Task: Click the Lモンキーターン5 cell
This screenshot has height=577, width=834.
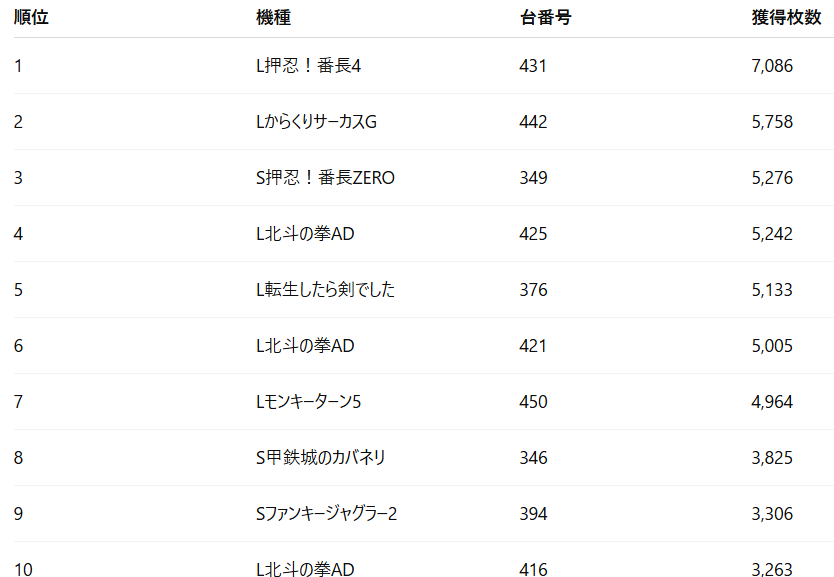Action: 308,402
